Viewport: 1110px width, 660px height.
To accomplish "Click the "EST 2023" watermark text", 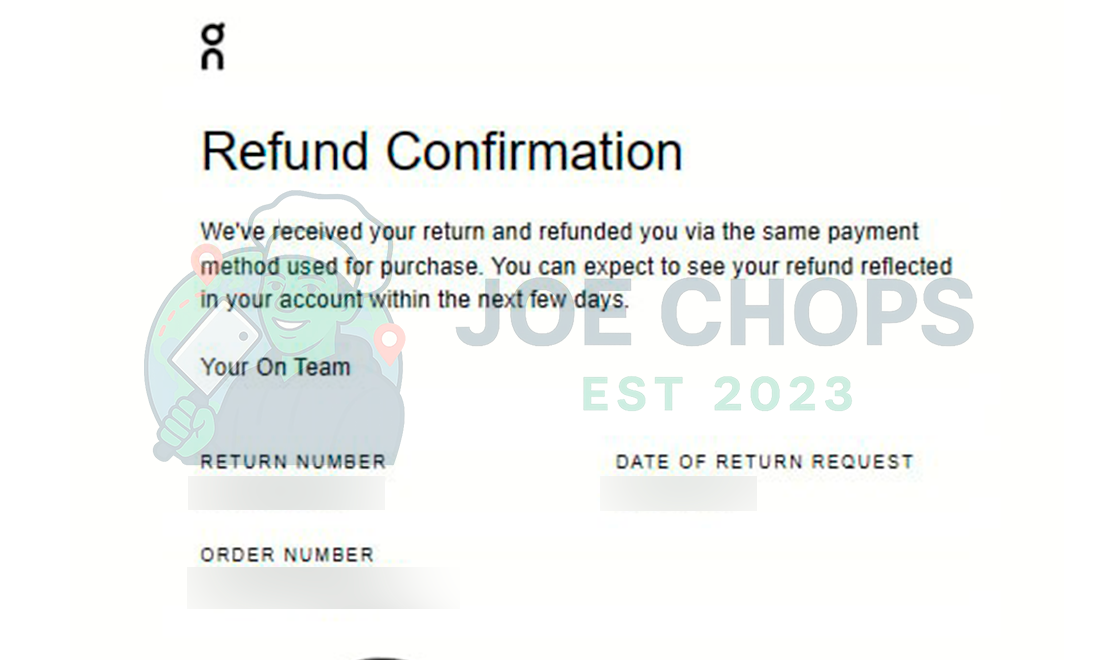I will [x=718, y=394].
